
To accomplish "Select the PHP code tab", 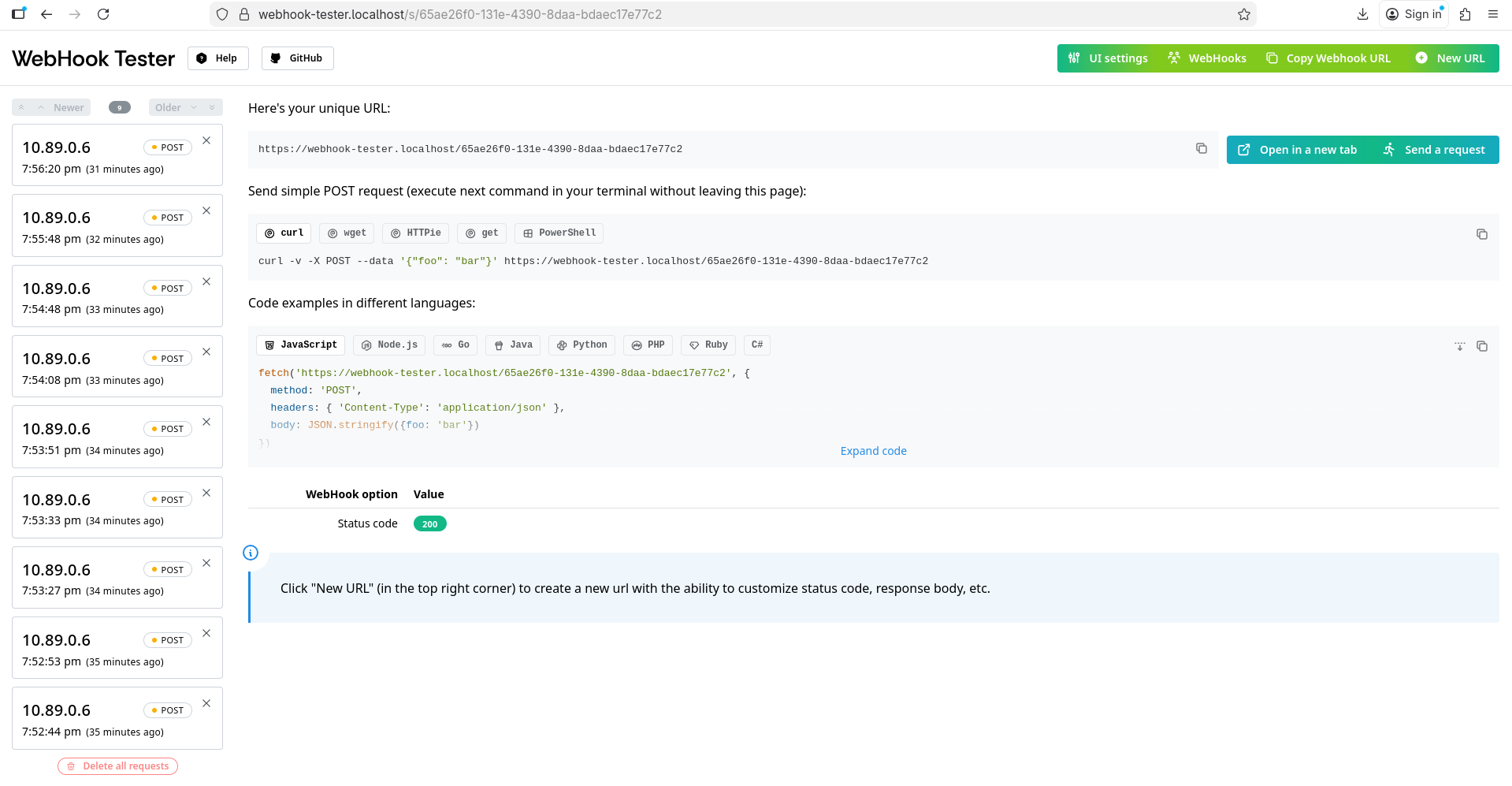I will 648,345.
